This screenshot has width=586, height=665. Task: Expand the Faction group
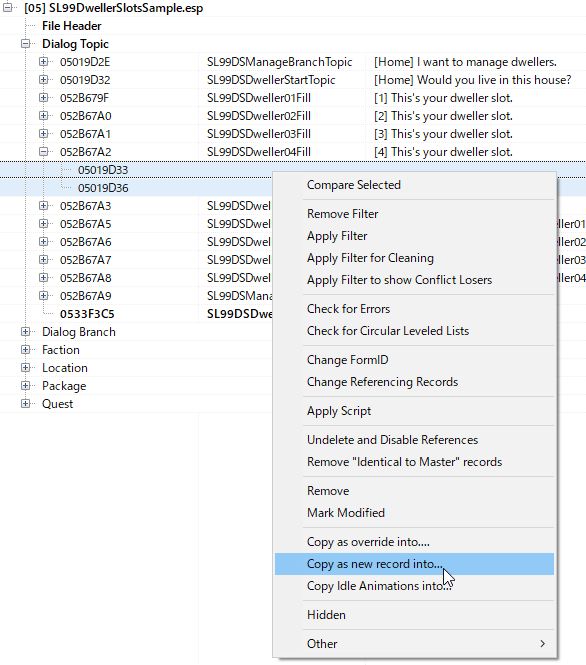25,349
